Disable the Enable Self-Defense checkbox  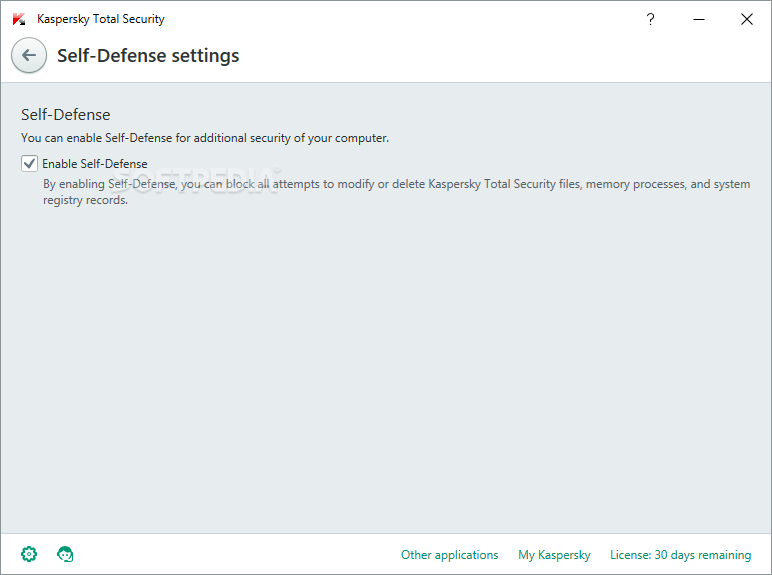29,163
